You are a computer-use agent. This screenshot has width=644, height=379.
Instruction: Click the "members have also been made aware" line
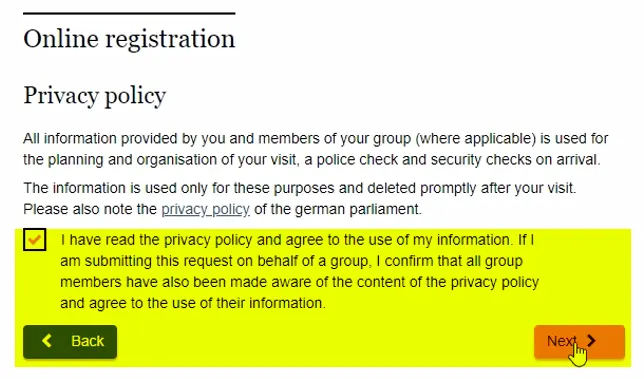coord(299,283)
